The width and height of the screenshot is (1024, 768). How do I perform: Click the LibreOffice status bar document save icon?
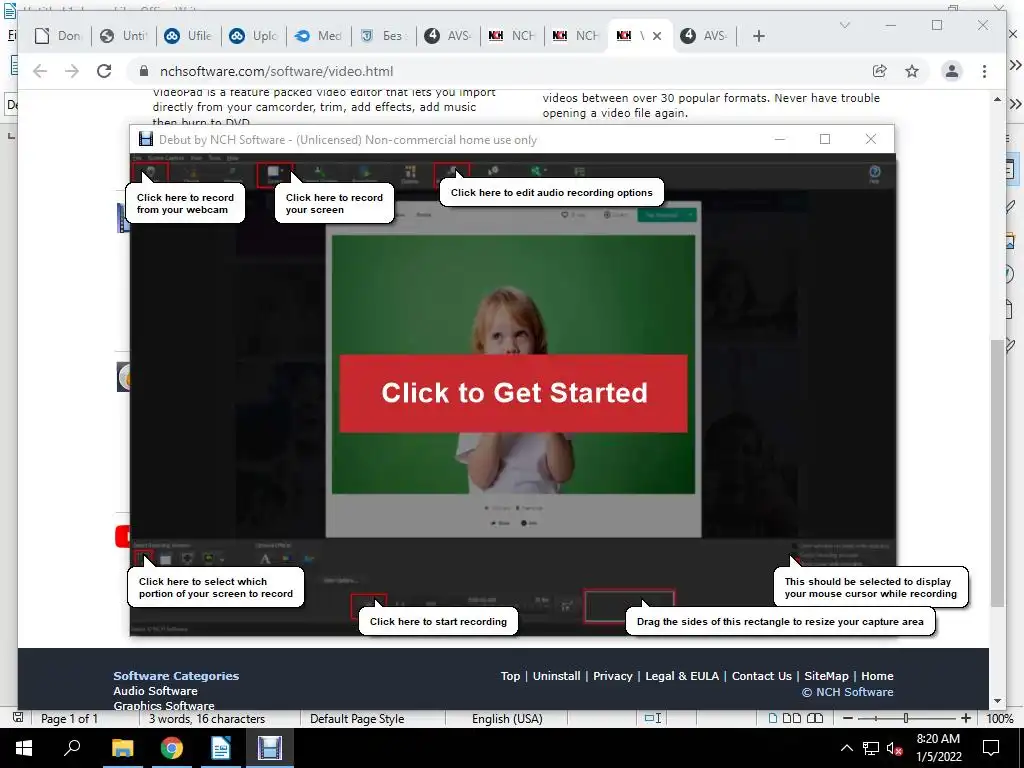click(18, 718)
